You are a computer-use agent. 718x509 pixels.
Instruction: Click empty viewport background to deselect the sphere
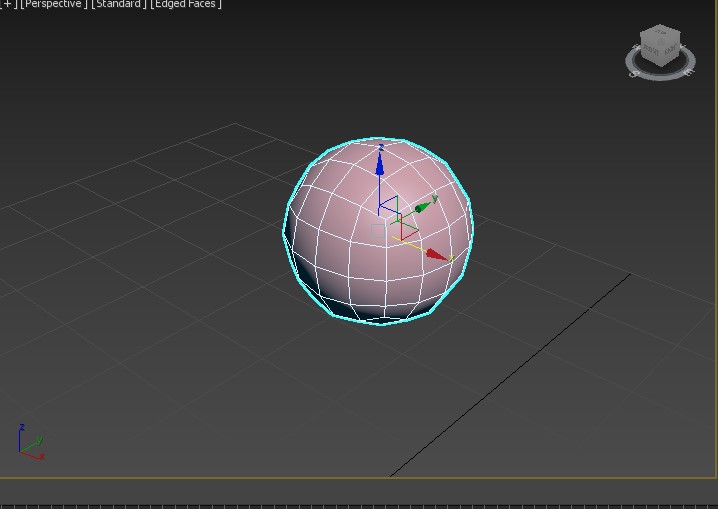[x=150, y=380]
